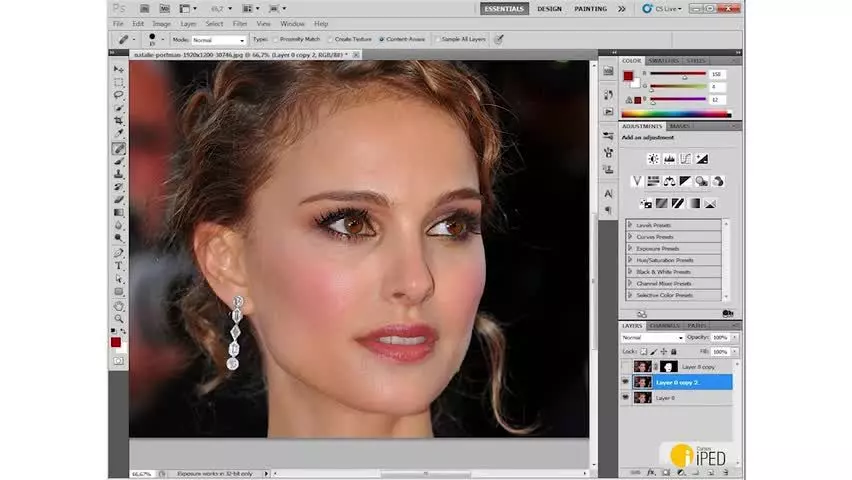Image resolution: width=852 pixels, height=480 pixels.
Task: Open the CS Live button
Action: (x=662, y=9)
